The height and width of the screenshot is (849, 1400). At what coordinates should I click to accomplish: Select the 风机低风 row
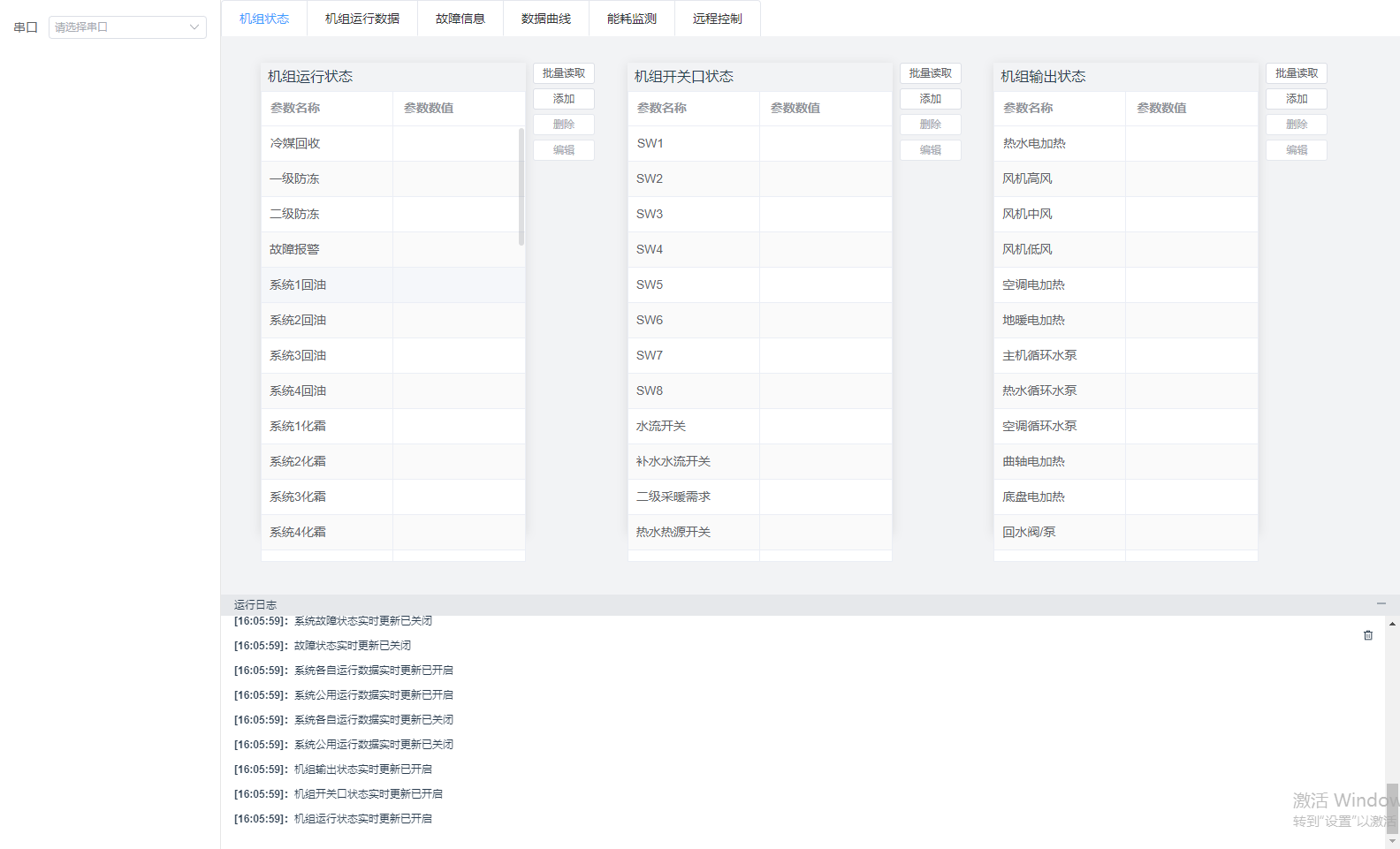pos(1126,249)
